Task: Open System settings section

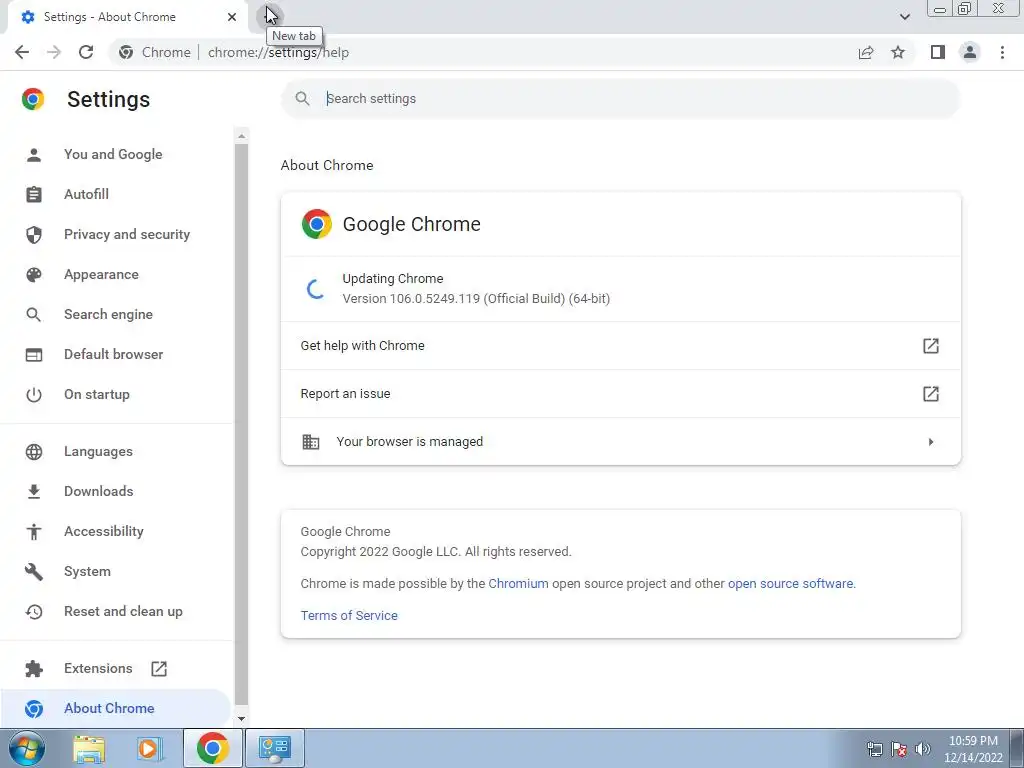Action: pos(87,571)
